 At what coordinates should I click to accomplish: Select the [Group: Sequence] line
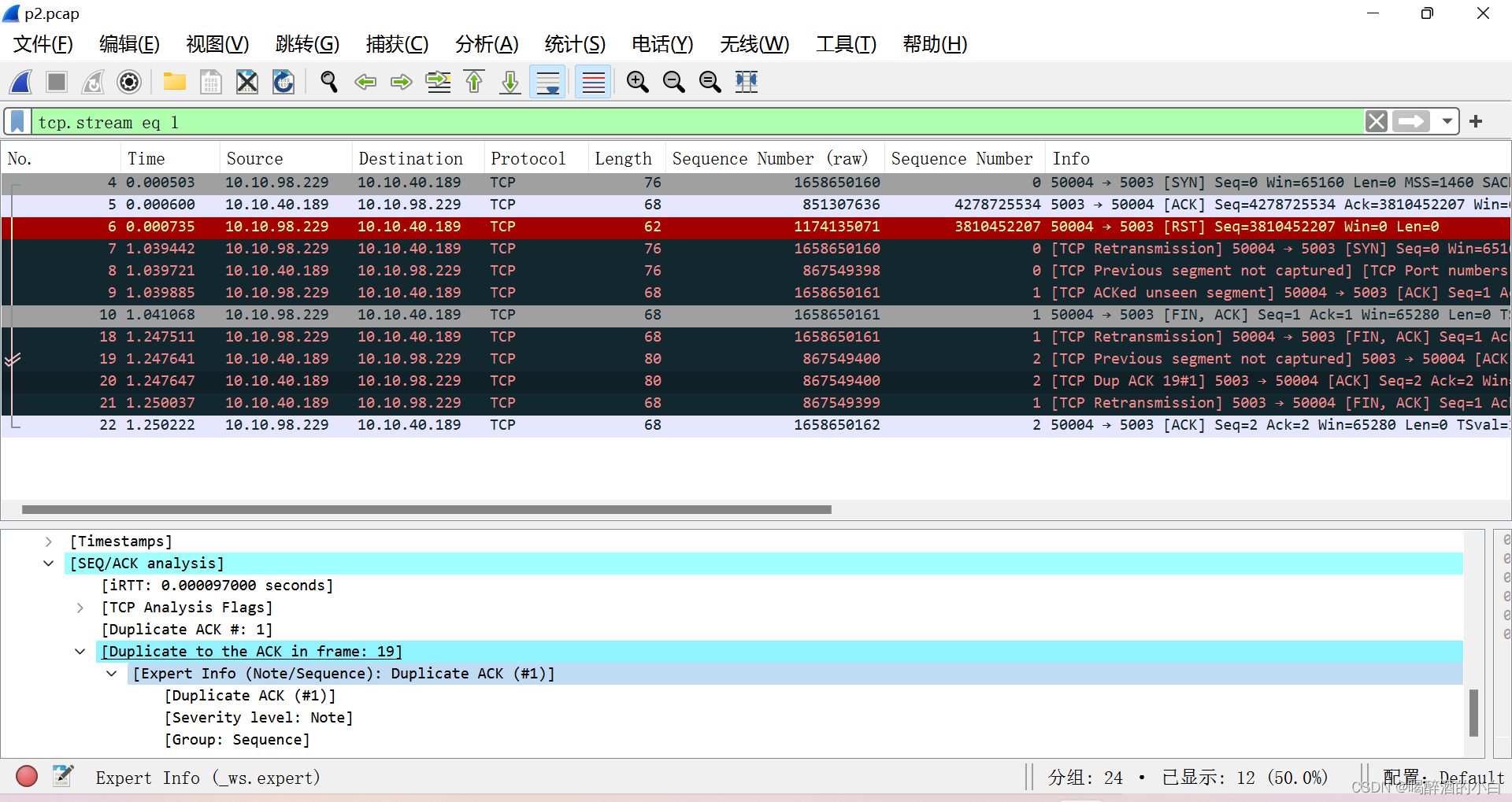click(x=236, y=740)
